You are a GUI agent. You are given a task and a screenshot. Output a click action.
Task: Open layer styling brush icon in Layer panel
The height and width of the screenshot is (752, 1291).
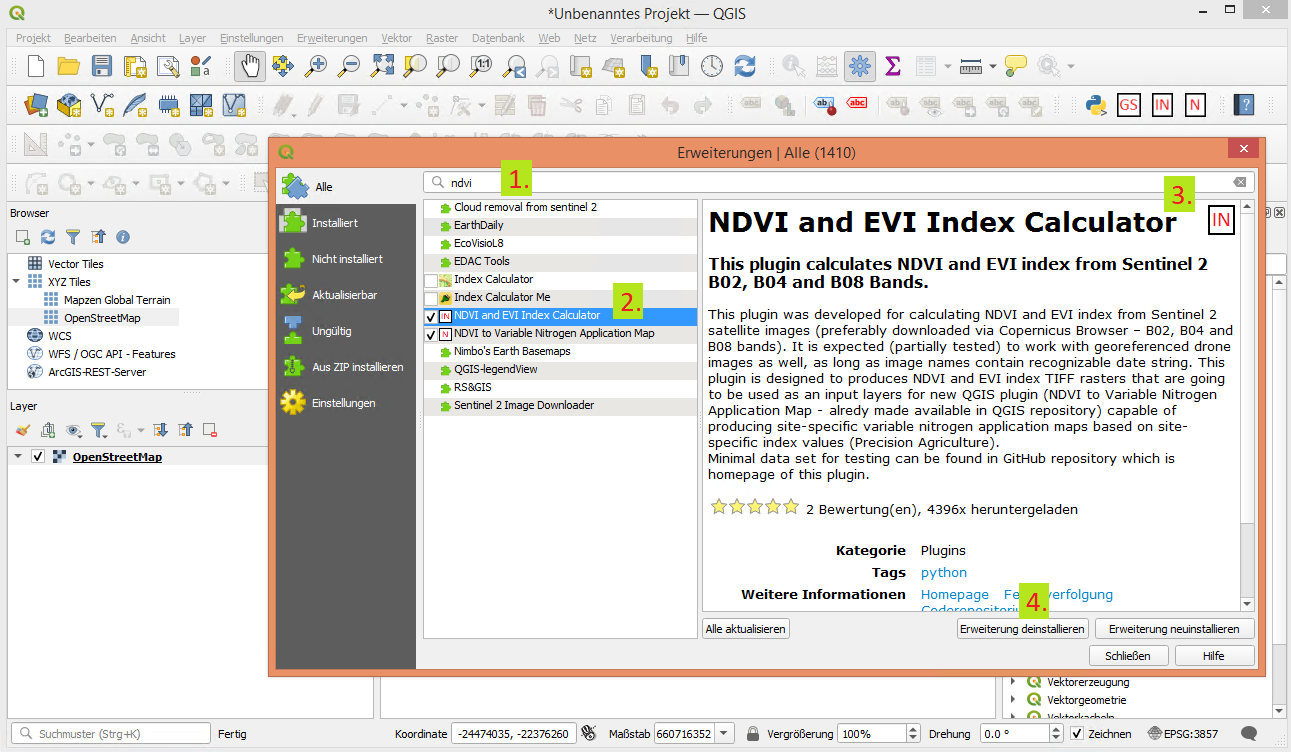(23, 430)
